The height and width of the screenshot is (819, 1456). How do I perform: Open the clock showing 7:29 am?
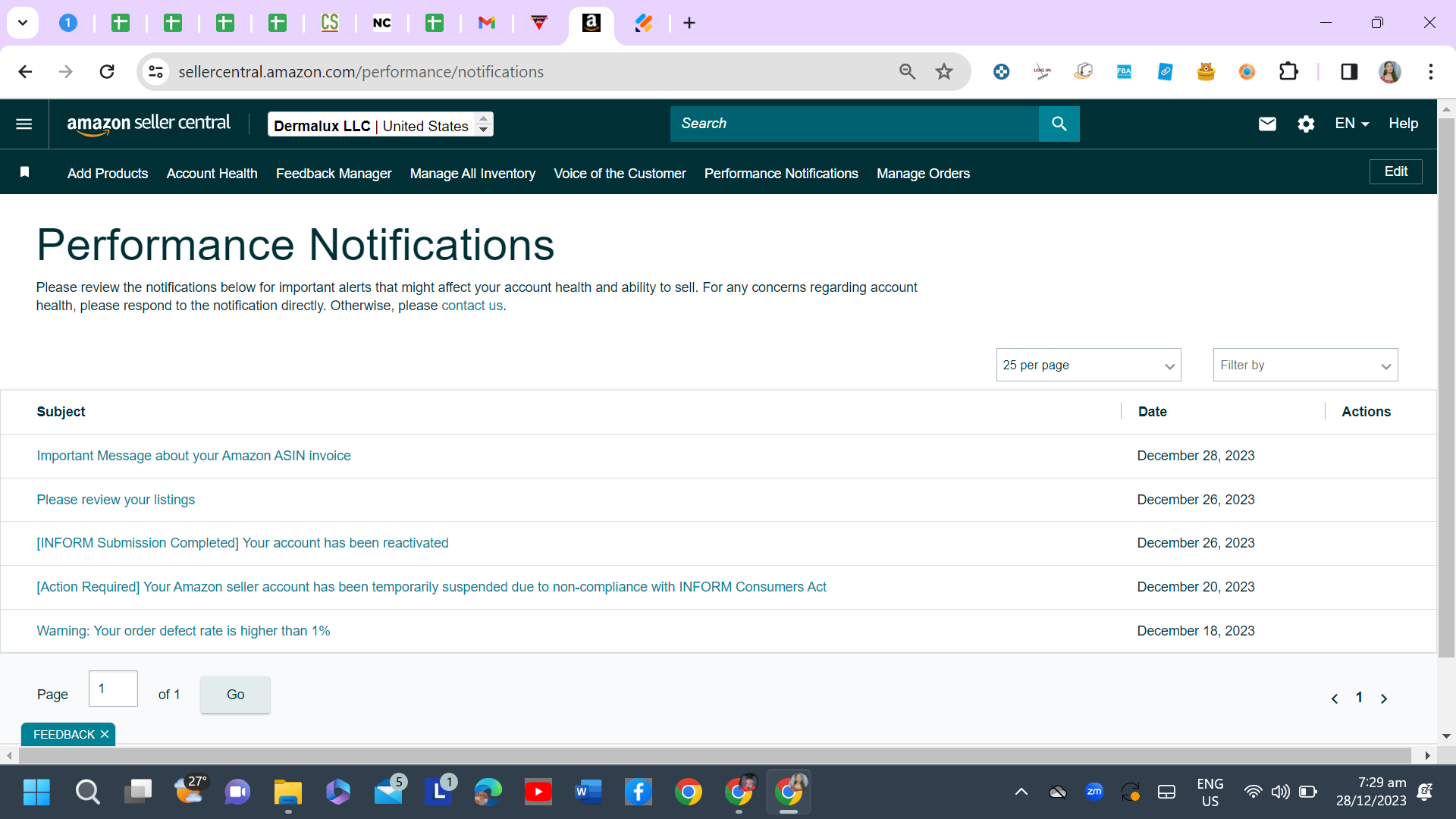(x=1371, y=792)
